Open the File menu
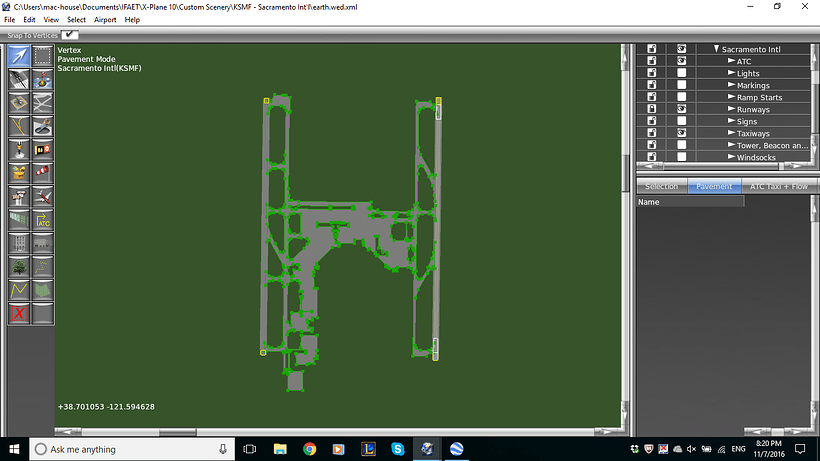Screen dimensions: 820x461 tap(9, 20)
